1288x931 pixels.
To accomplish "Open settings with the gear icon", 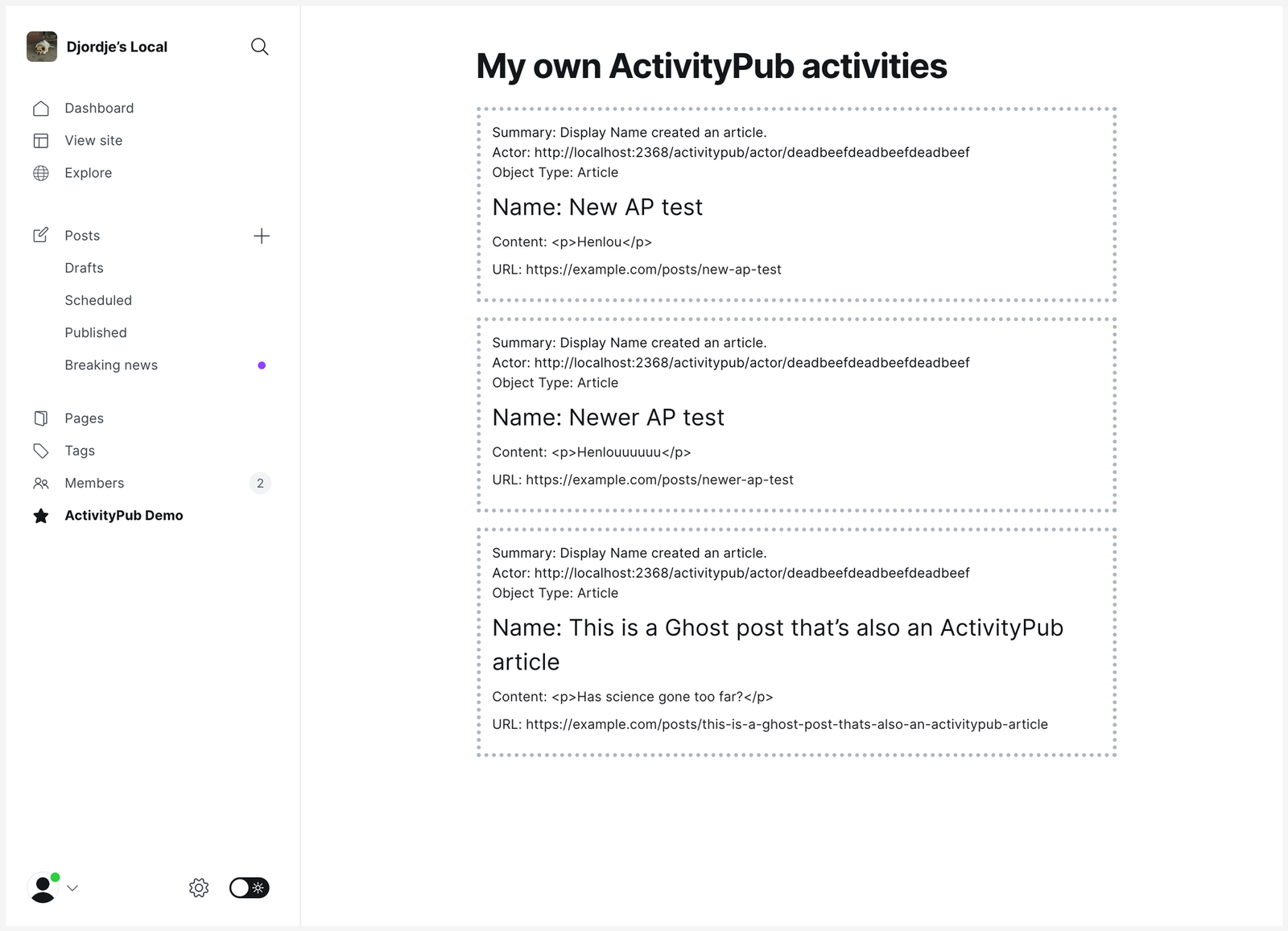I will 198,888.
